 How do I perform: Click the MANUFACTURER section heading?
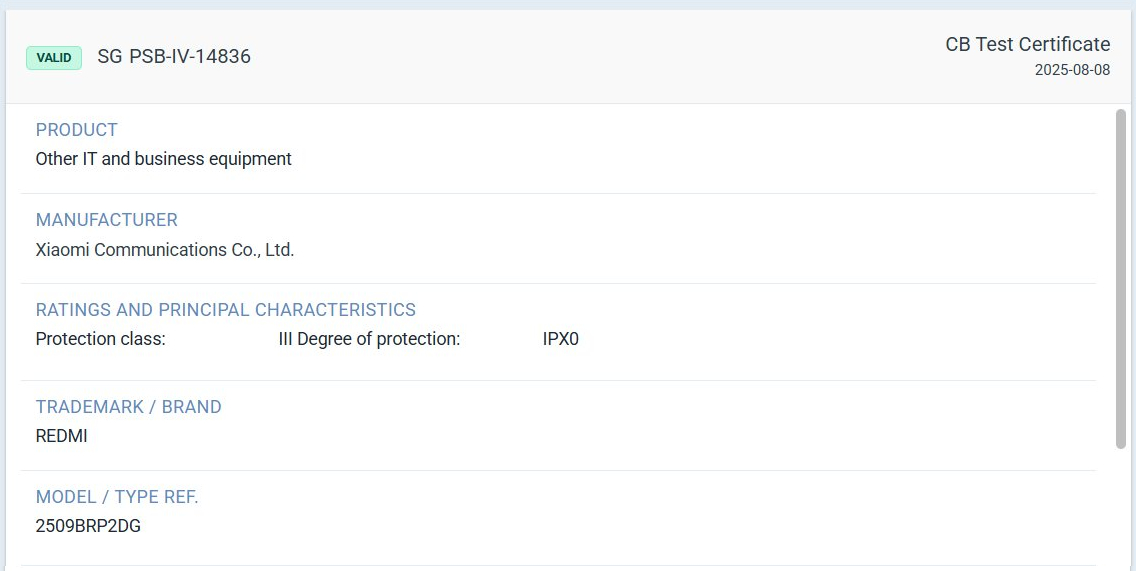tap(106, 220)
